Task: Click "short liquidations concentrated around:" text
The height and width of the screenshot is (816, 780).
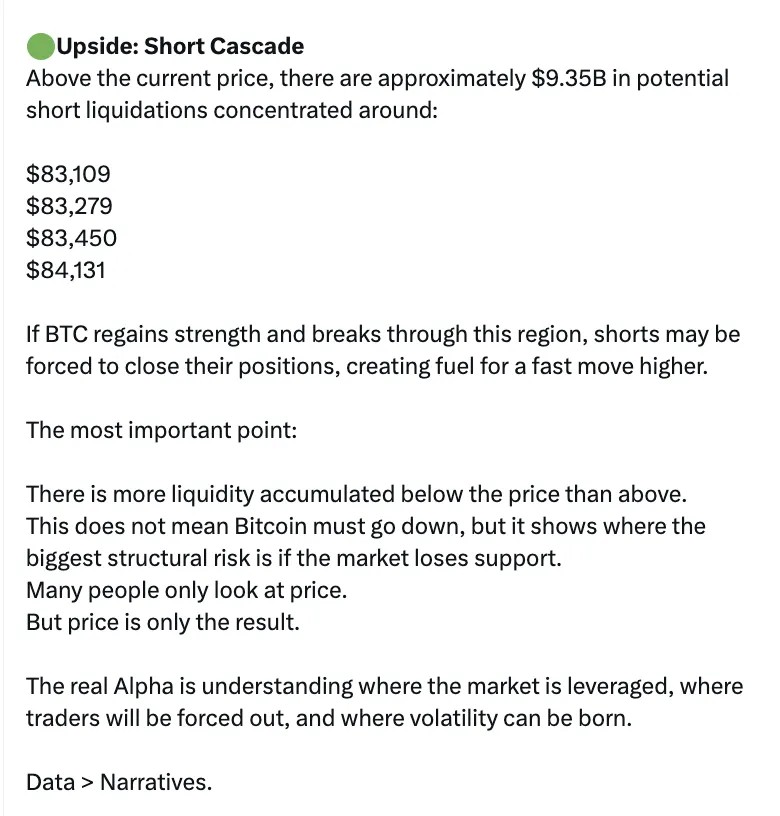Action: pyautogui.click(x=232, y=111)
